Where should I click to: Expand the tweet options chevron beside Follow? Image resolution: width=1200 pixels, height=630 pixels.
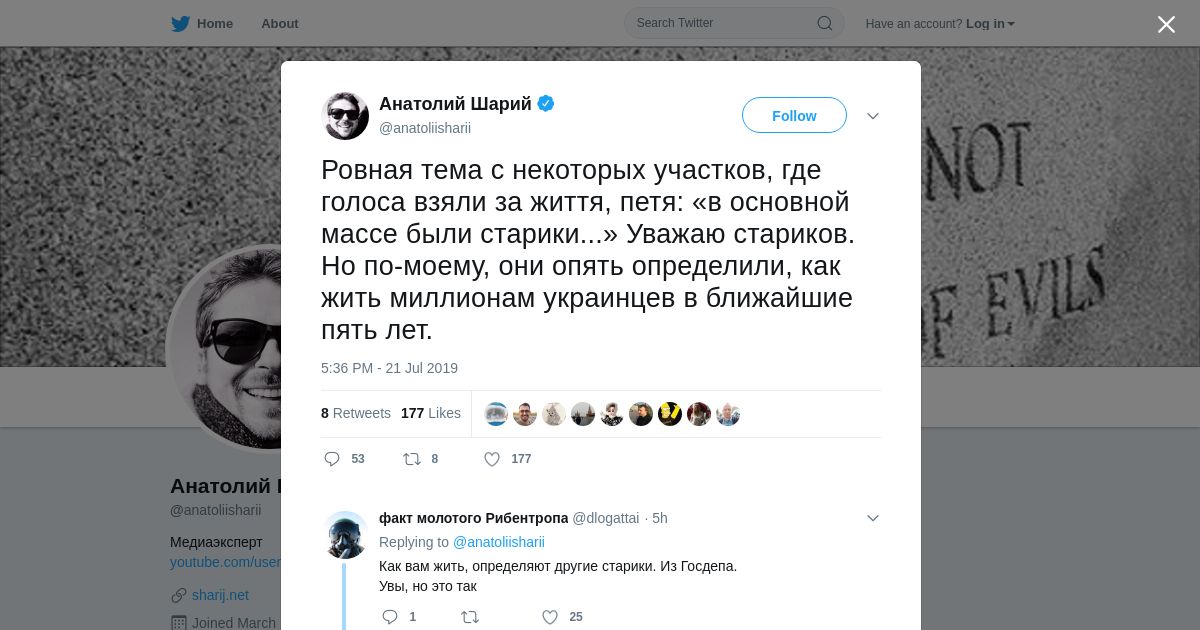point(873,116)
